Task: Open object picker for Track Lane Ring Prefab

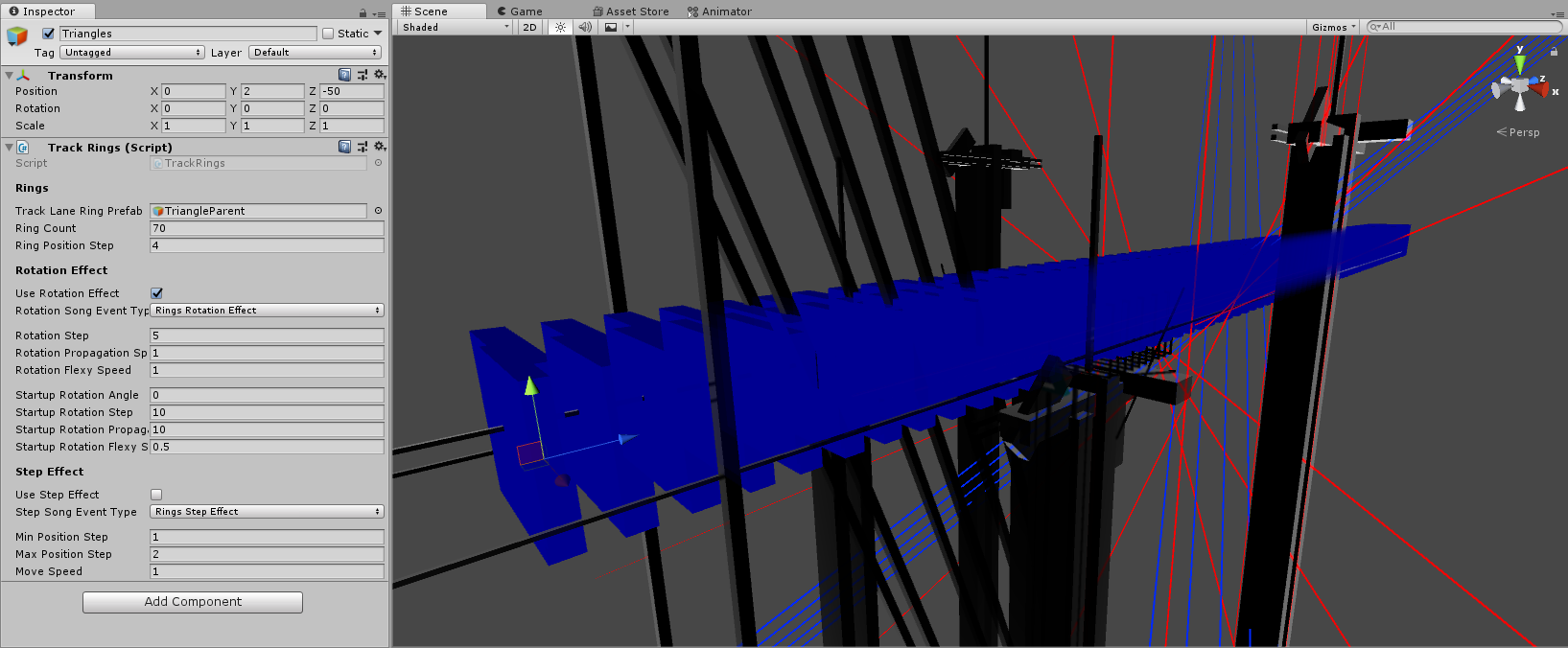Action: 378,211
